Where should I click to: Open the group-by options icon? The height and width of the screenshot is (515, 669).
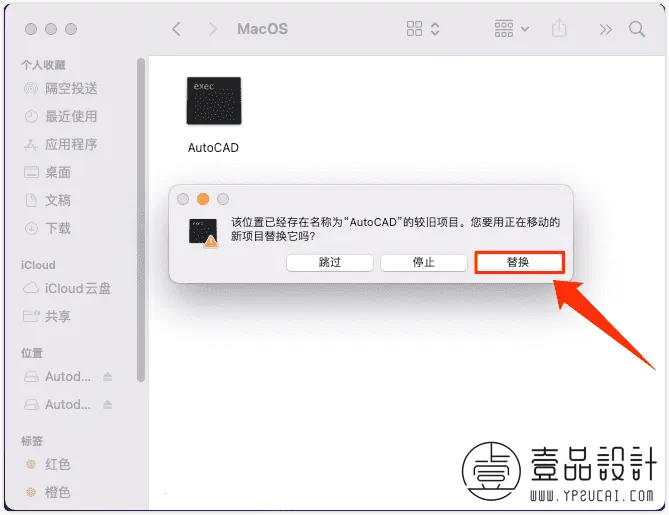[504, 29]
